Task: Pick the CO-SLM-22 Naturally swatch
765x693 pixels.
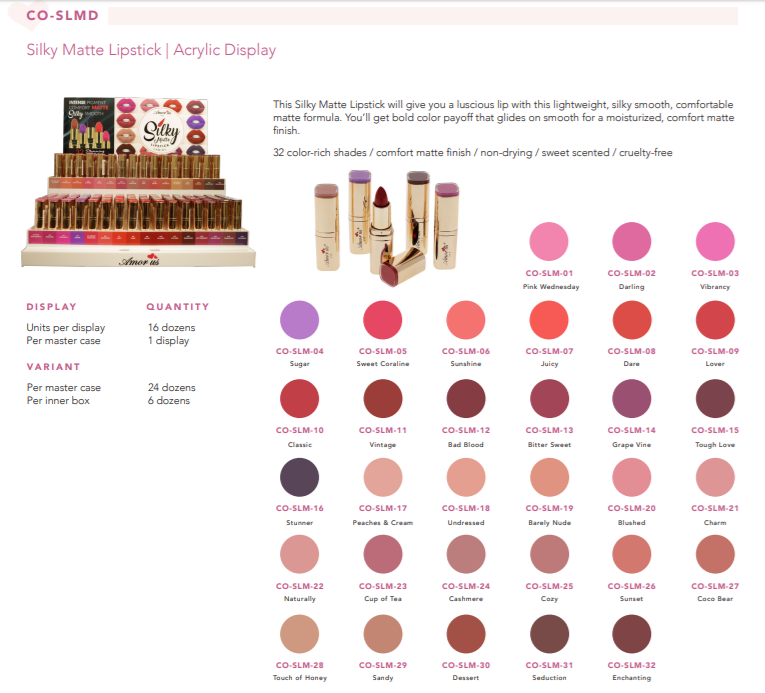Action: tap(300, 554)
